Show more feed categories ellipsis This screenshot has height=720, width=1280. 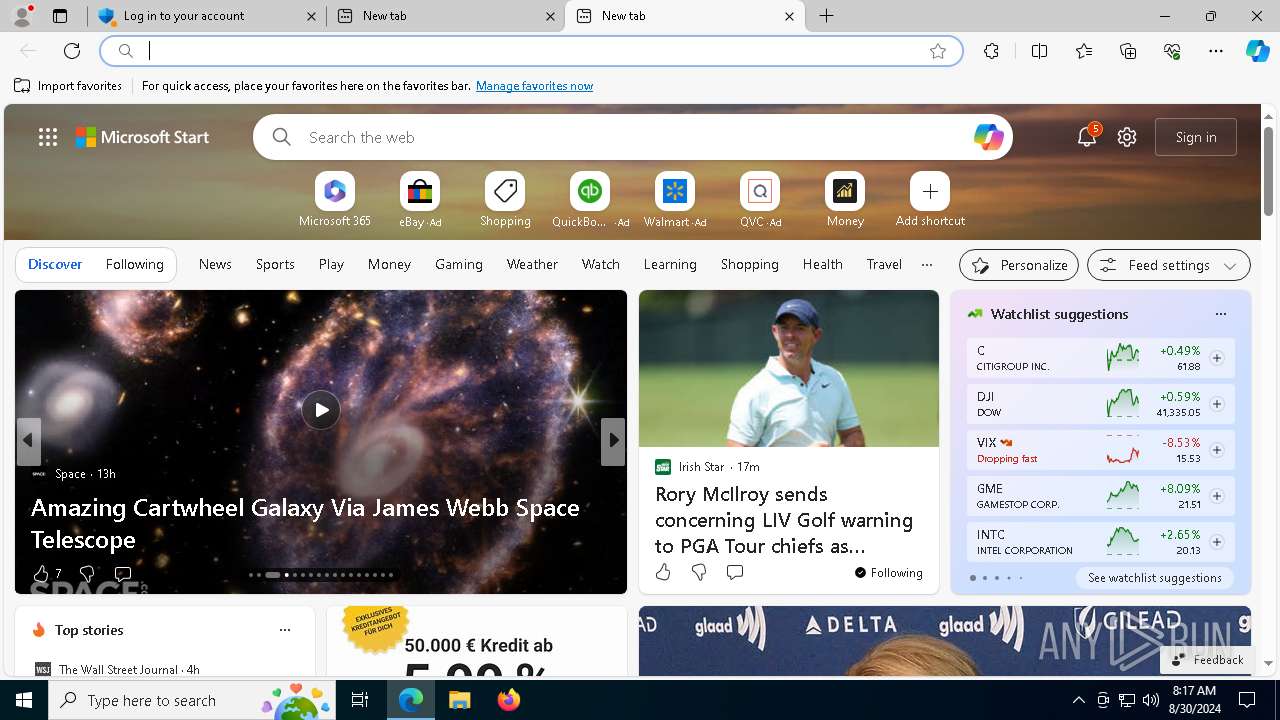(x=927, y=265)
